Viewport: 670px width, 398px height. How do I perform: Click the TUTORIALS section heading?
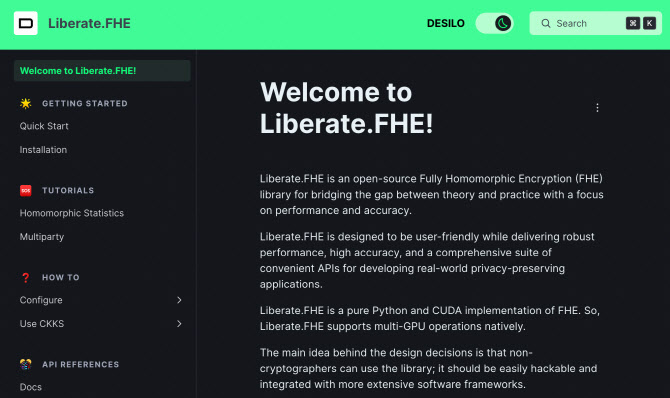coord(68,190)
